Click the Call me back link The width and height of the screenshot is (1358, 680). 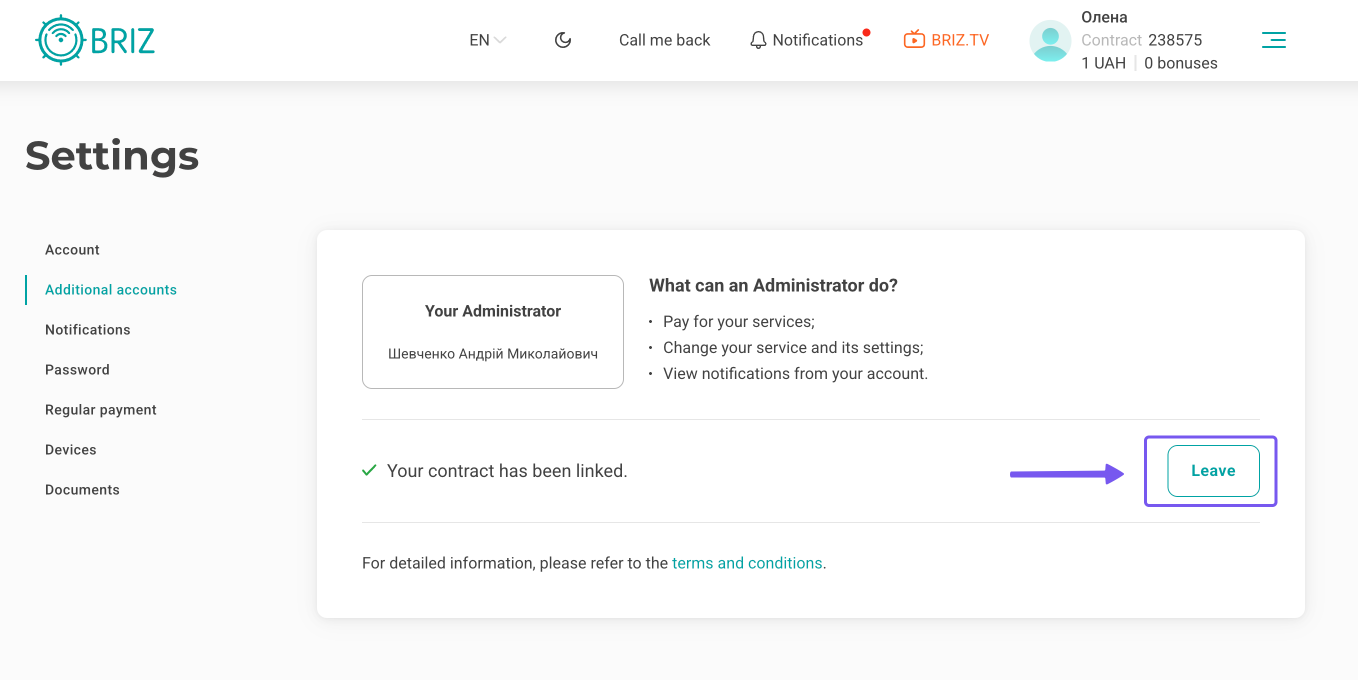[664, 40]
